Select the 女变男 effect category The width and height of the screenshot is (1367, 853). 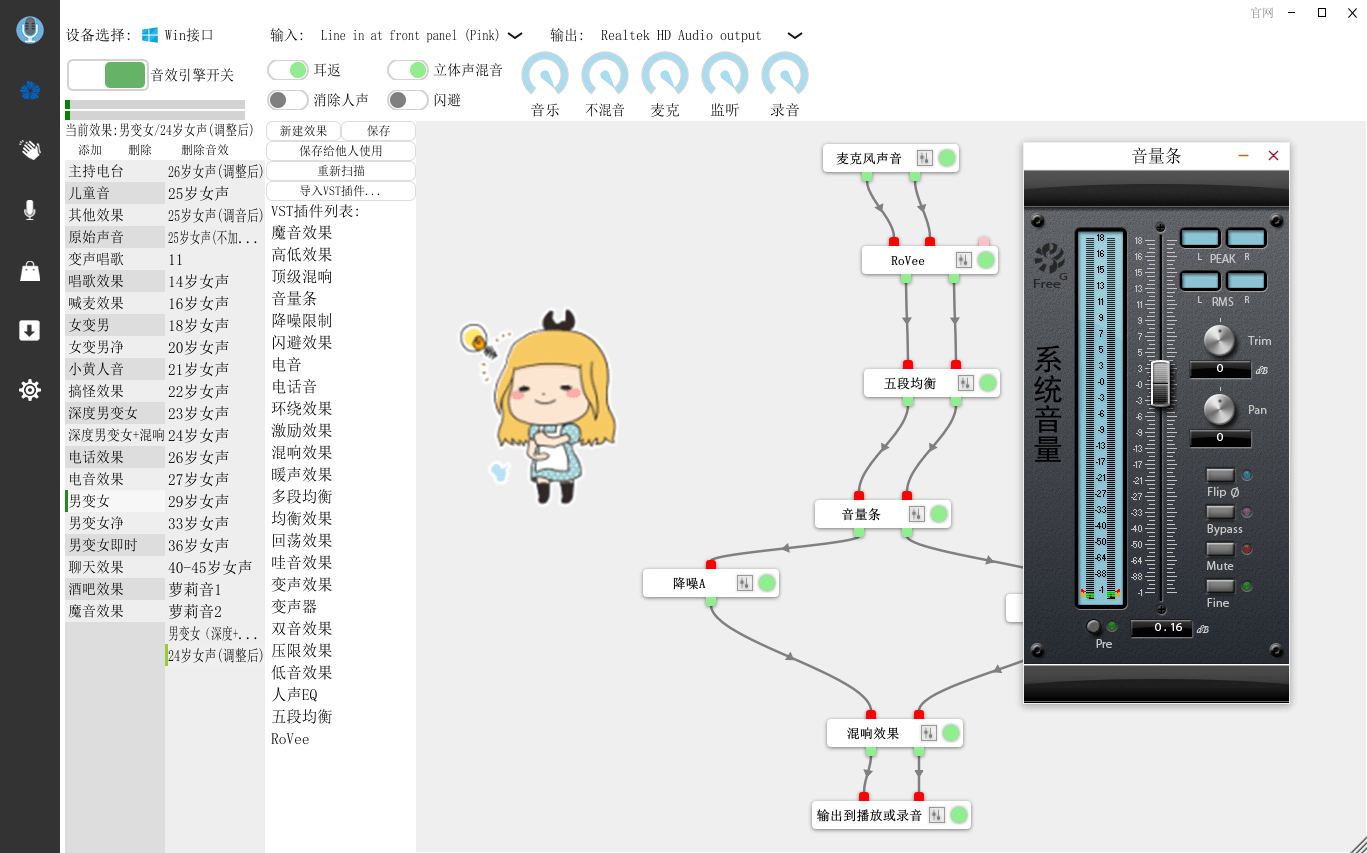pos(115,325)
